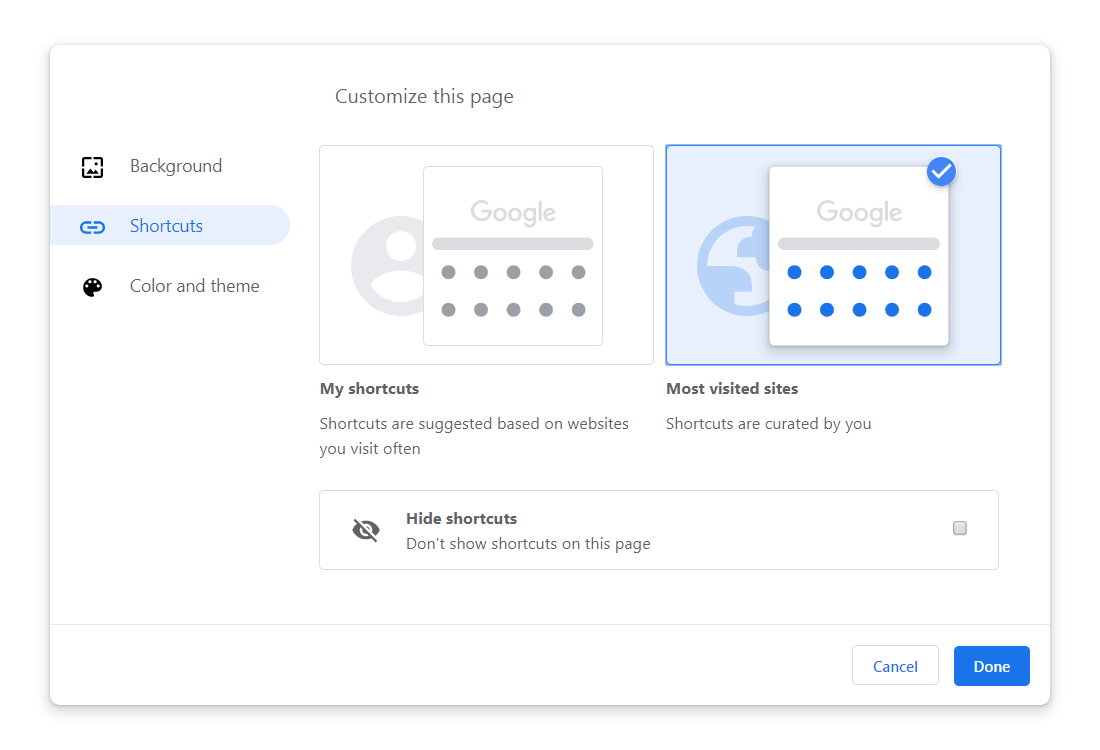Open the Color and theme tab label

point(195,286)
